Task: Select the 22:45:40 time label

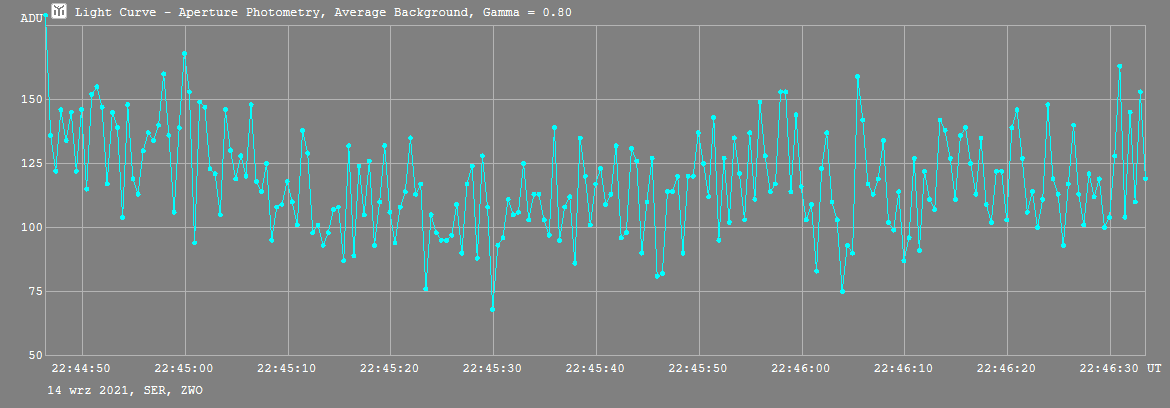Action: click(596, 368)
